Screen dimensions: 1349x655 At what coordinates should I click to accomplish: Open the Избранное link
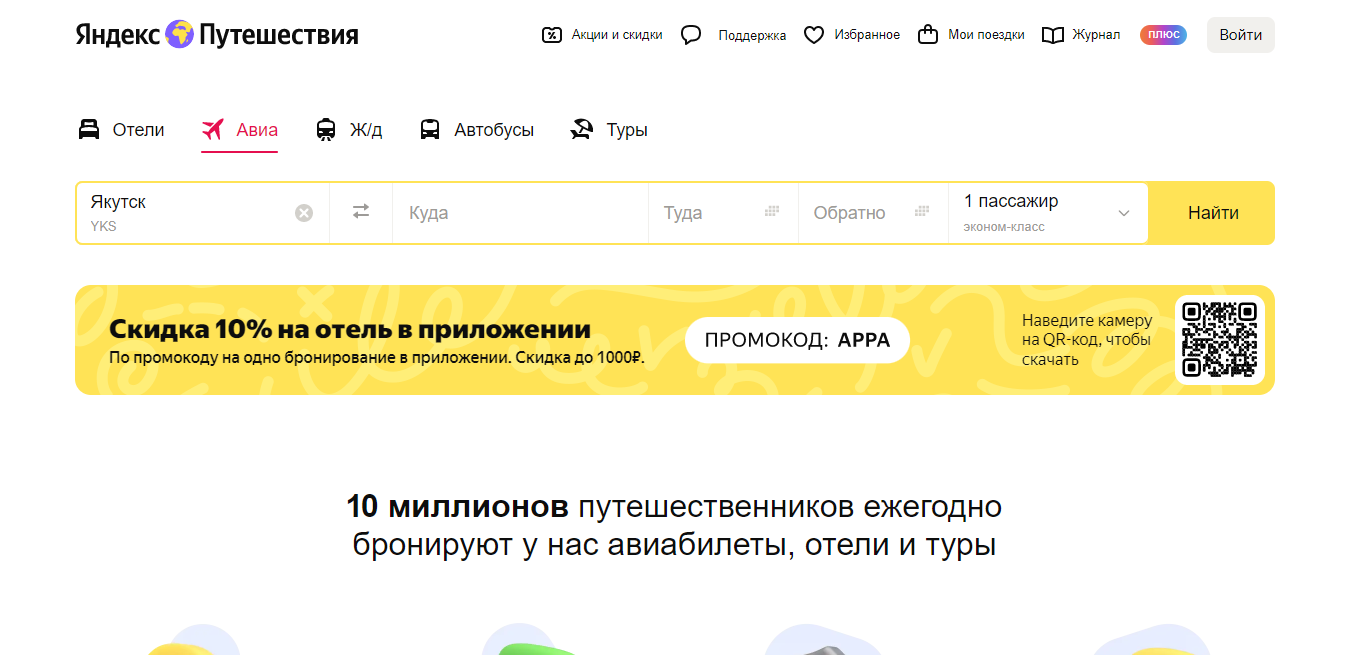coord(867,35)
